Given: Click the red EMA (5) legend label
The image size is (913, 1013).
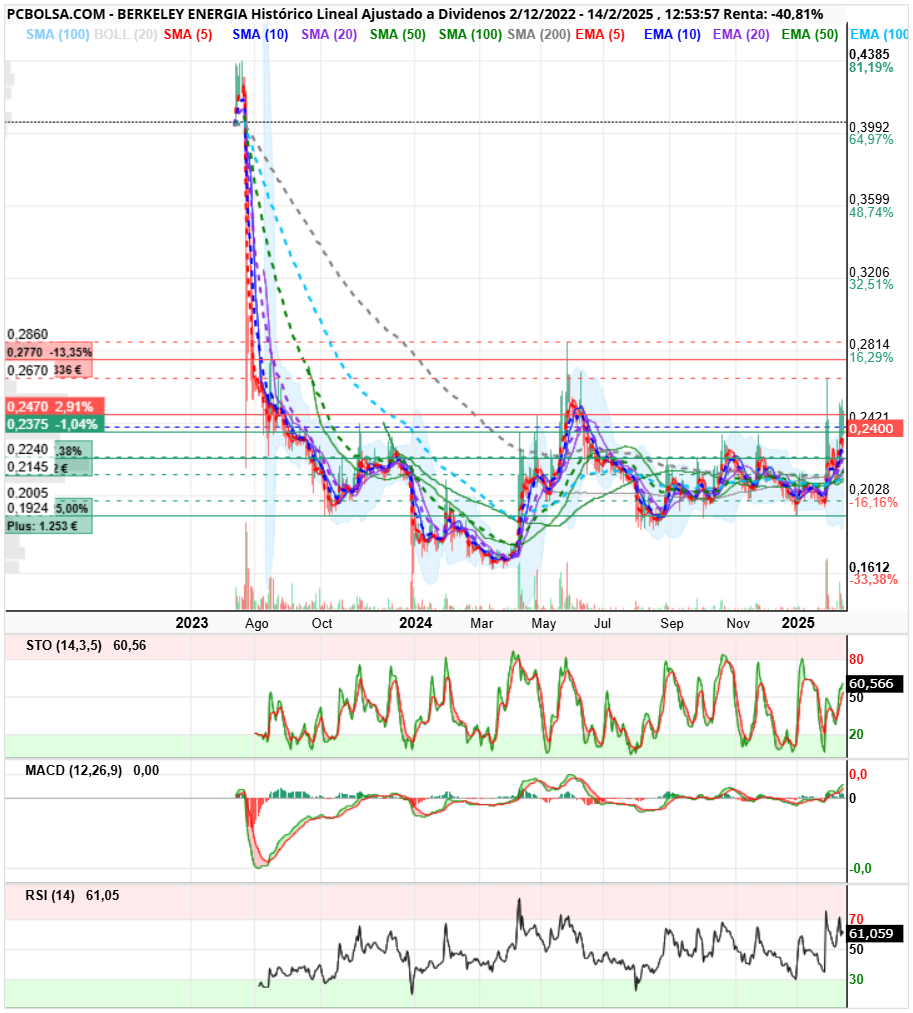Looking at the screenshot, I should click(x=600, y=34).
